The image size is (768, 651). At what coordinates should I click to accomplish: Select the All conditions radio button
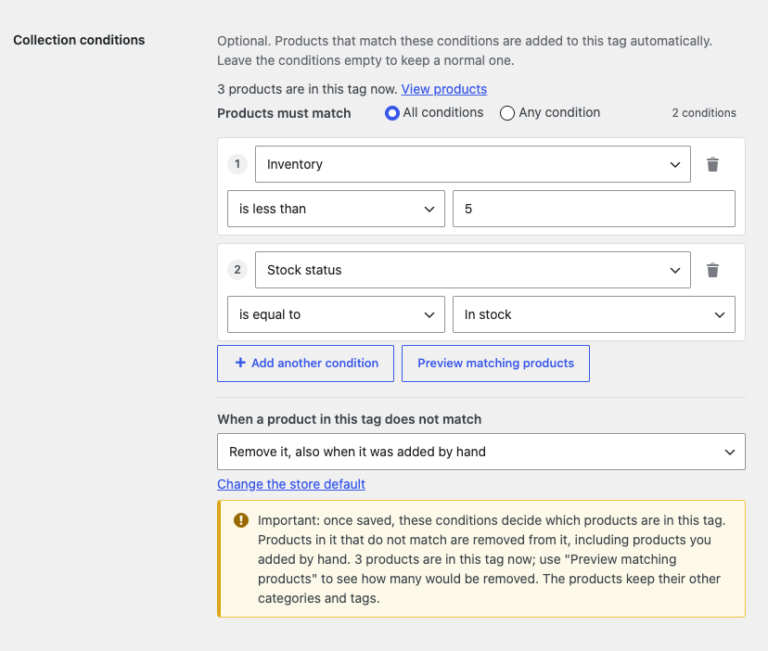click(392, 113)
